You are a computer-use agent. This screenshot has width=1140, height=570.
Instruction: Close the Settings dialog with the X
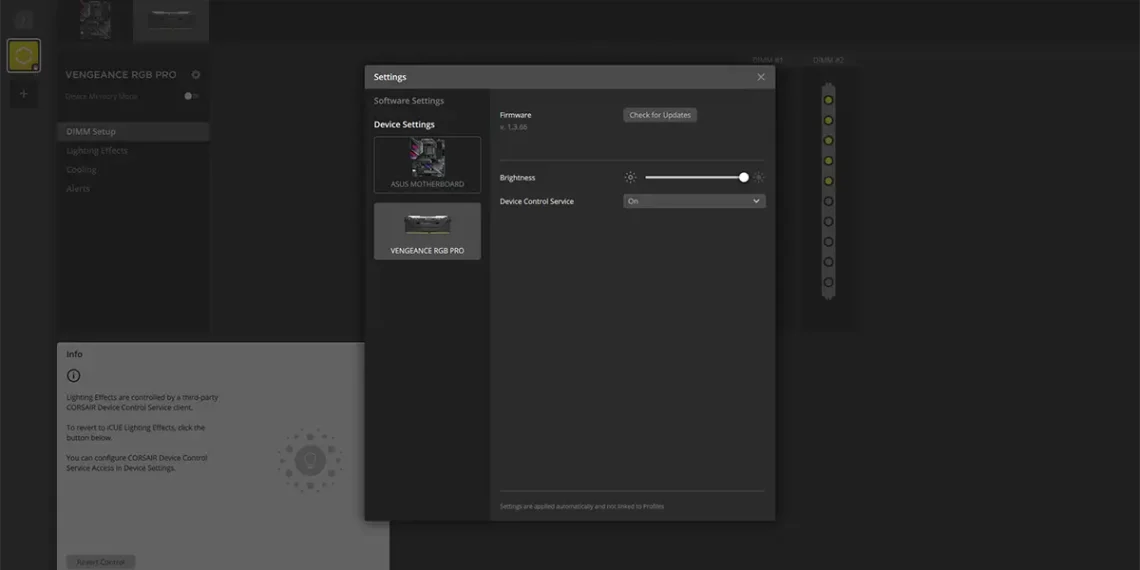pos(760,77)
